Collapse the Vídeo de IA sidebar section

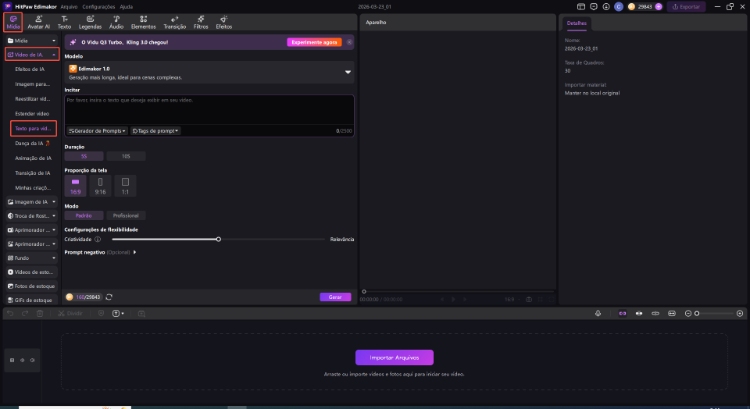pos(54,55)
